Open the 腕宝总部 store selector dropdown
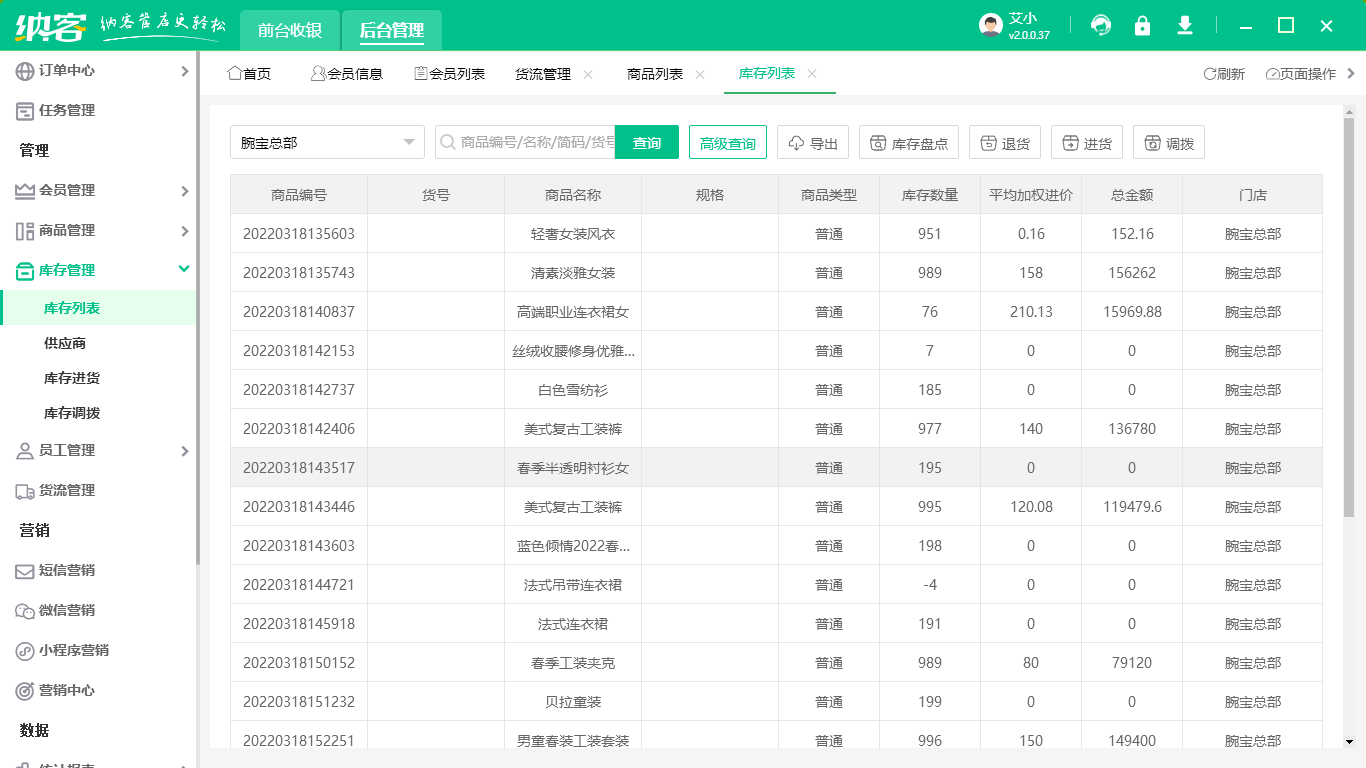Viewport: 1366px width, 768px height. (x=327, y=141)
